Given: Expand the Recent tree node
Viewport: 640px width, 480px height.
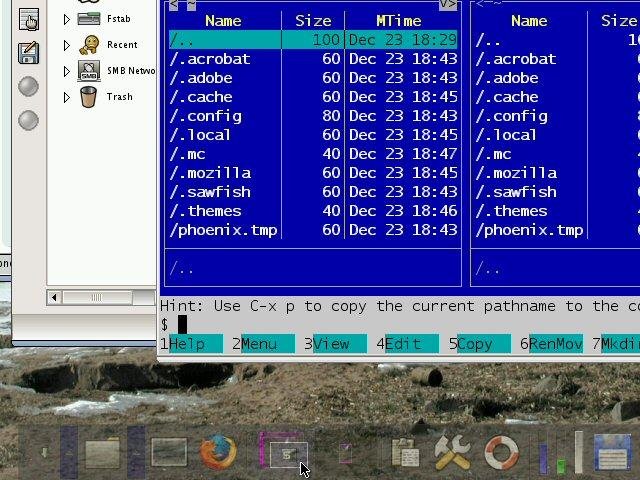Looking at the screenshot, I should (x=67, y=45).
